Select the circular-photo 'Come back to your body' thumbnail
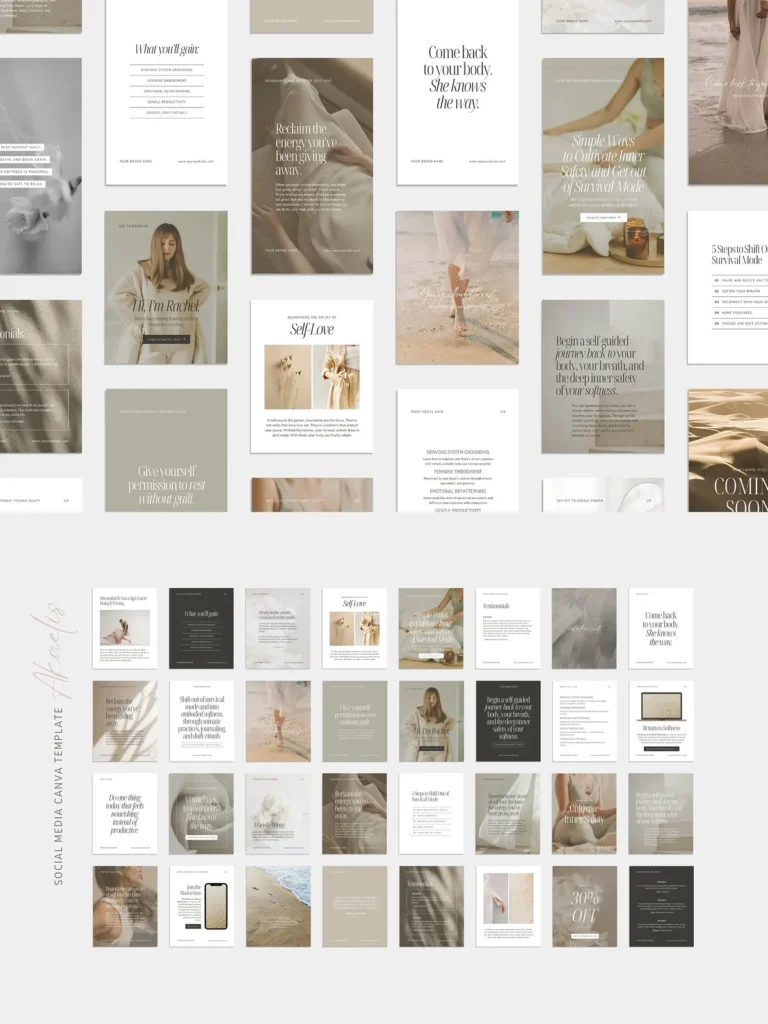768x1024 pixels. (x=201, y=814)
